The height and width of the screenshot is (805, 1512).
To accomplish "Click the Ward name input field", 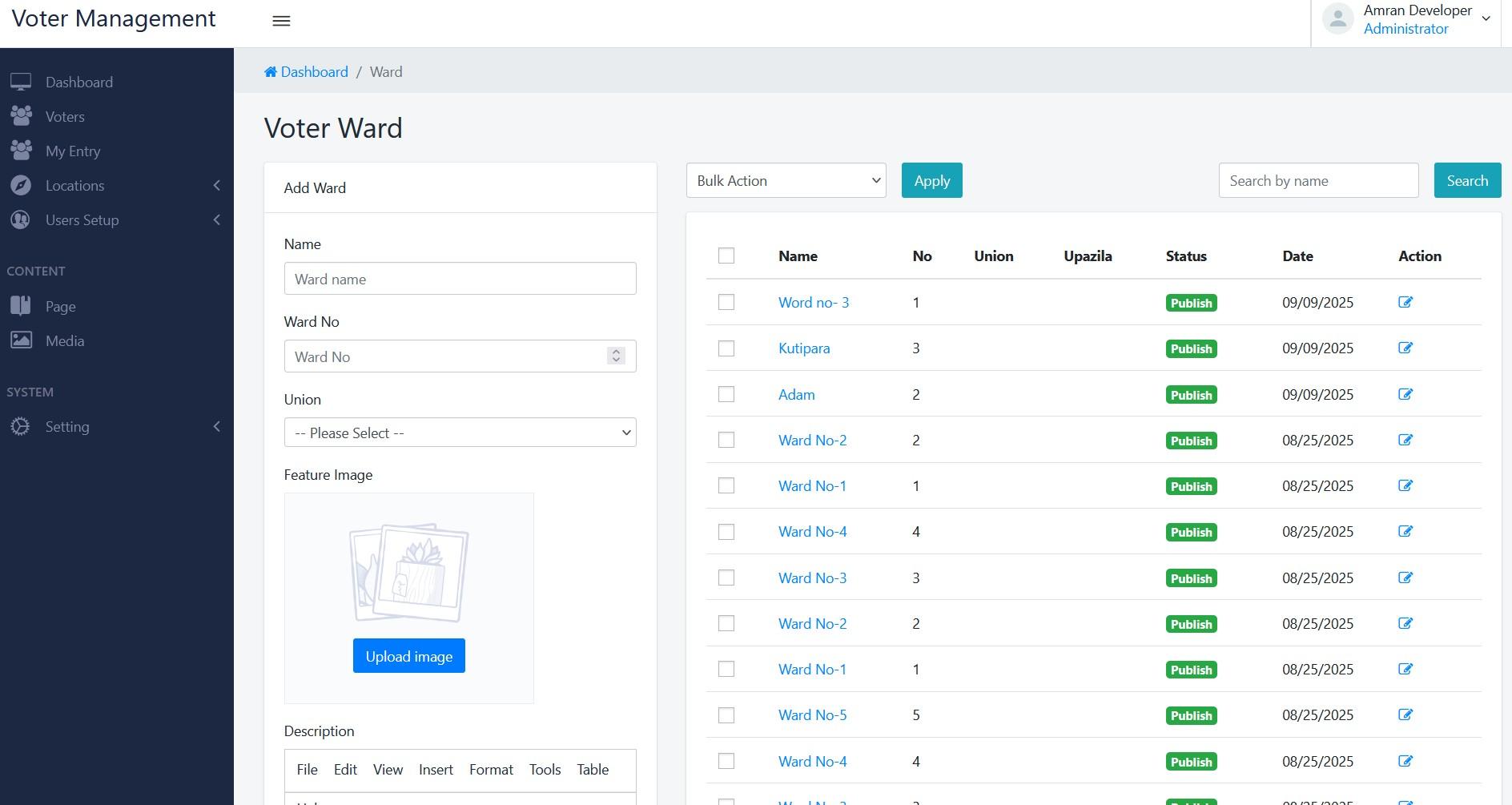I will click(x=460, y=279).
